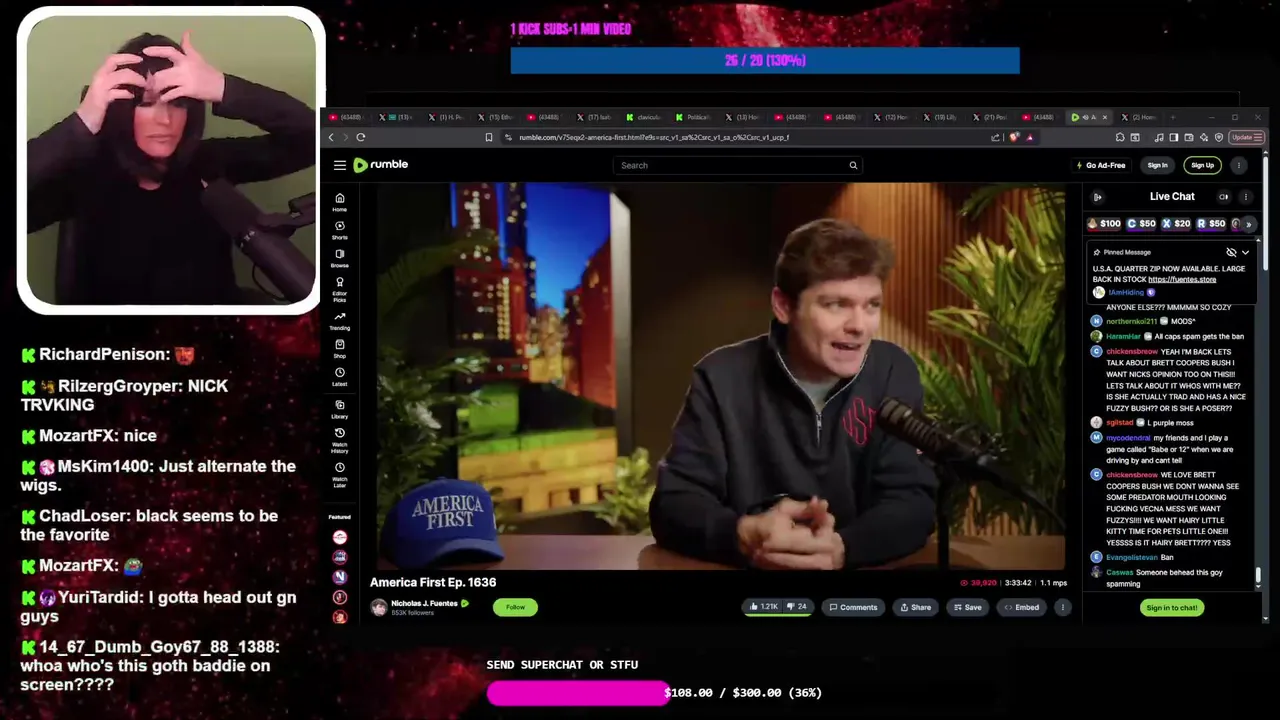Follow Nicholas J. Fuentes channel
Screen dimensions: 1280x720
coord(515,607)
